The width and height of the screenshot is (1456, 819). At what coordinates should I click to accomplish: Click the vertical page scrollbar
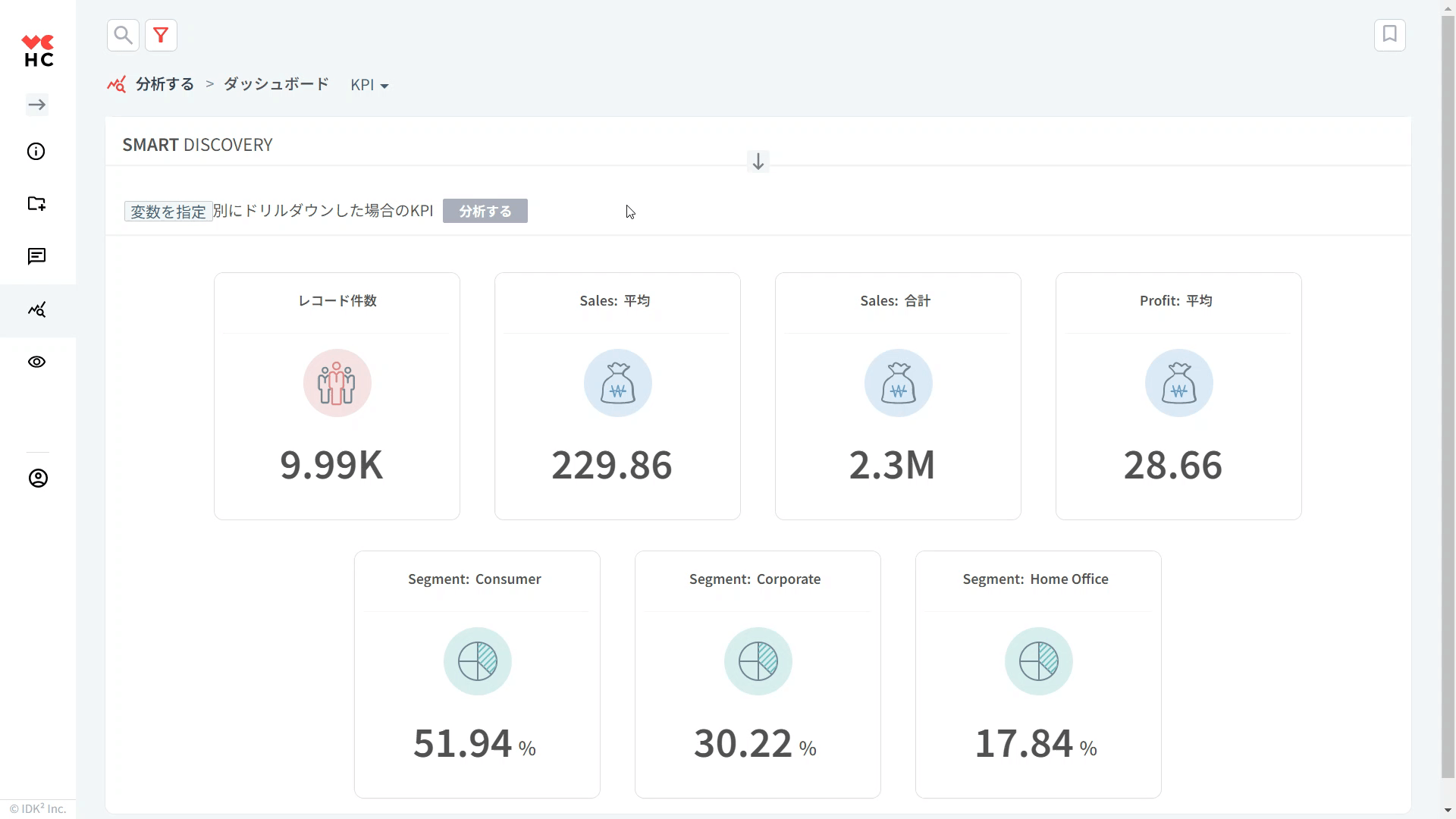click(x=1448, y=394)
